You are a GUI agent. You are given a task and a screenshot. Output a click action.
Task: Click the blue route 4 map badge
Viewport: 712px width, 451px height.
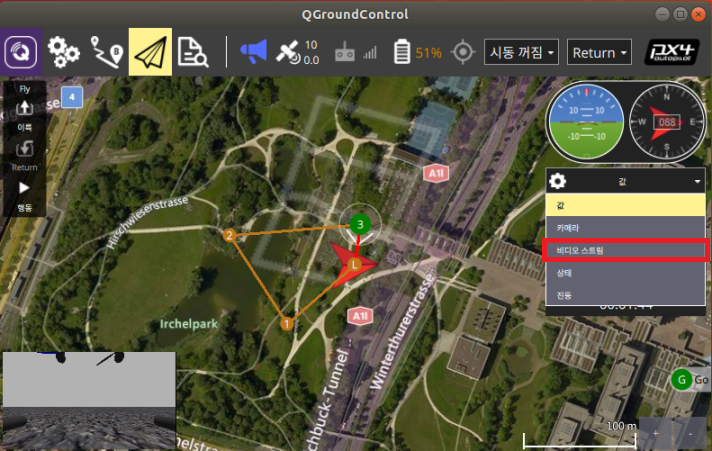[x=72, y=97]
